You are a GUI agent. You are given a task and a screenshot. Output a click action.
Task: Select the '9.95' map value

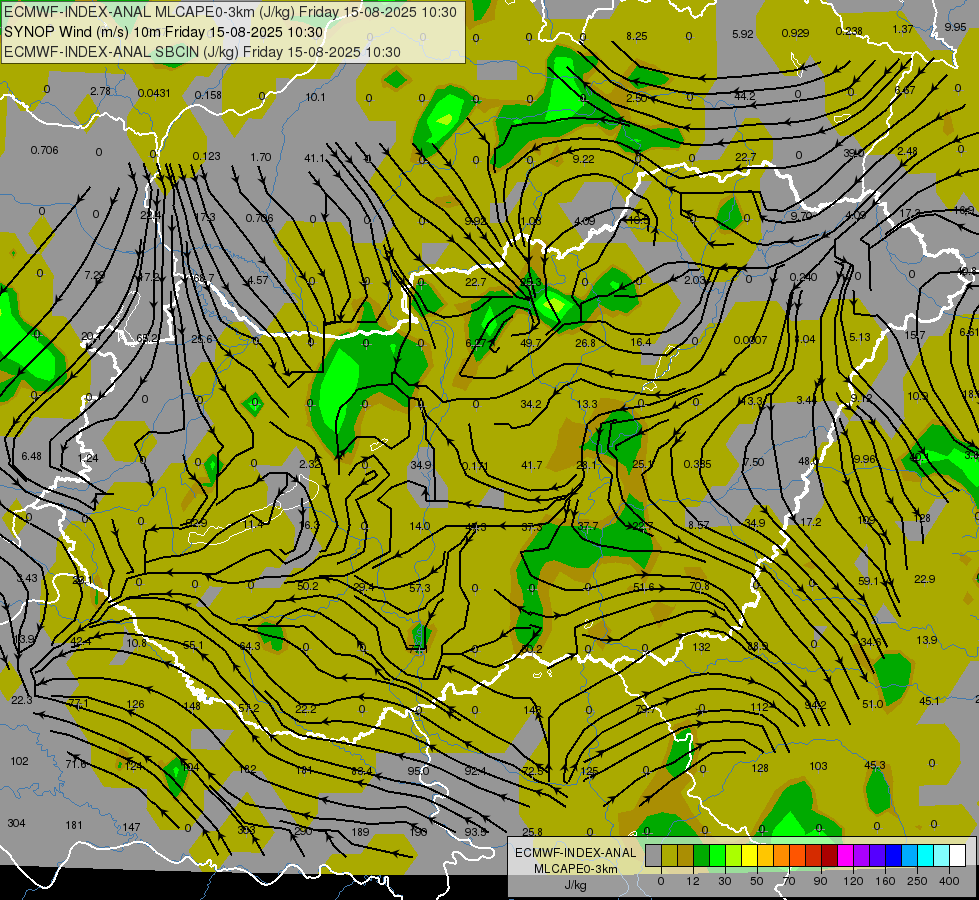955,27
